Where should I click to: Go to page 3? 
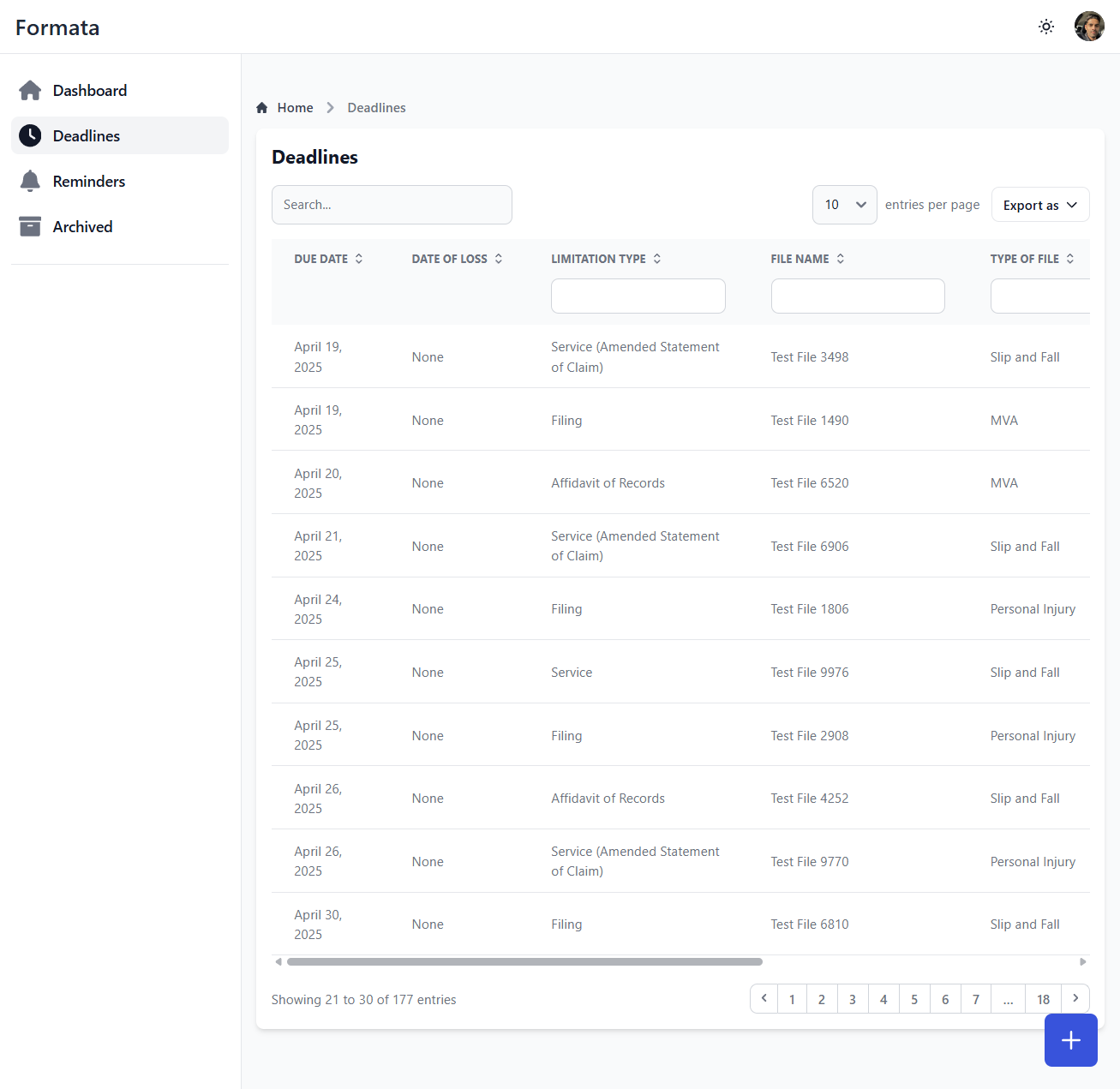pos(853,999)
